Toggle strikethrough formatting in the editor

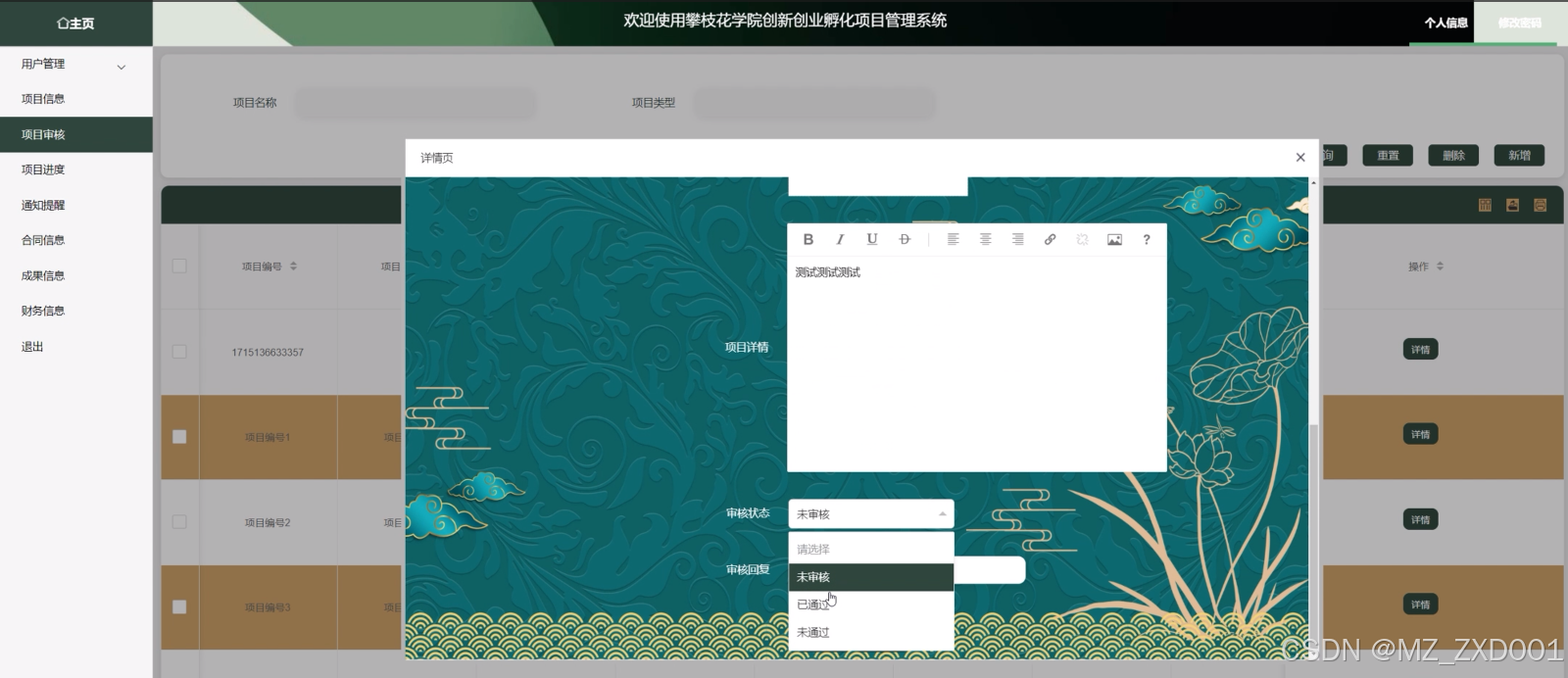pyautogui.click(x=905, y=239)
